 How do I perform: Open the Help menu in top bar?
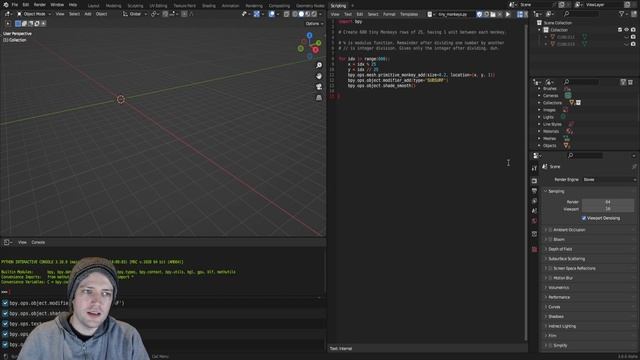pos(73,5)
